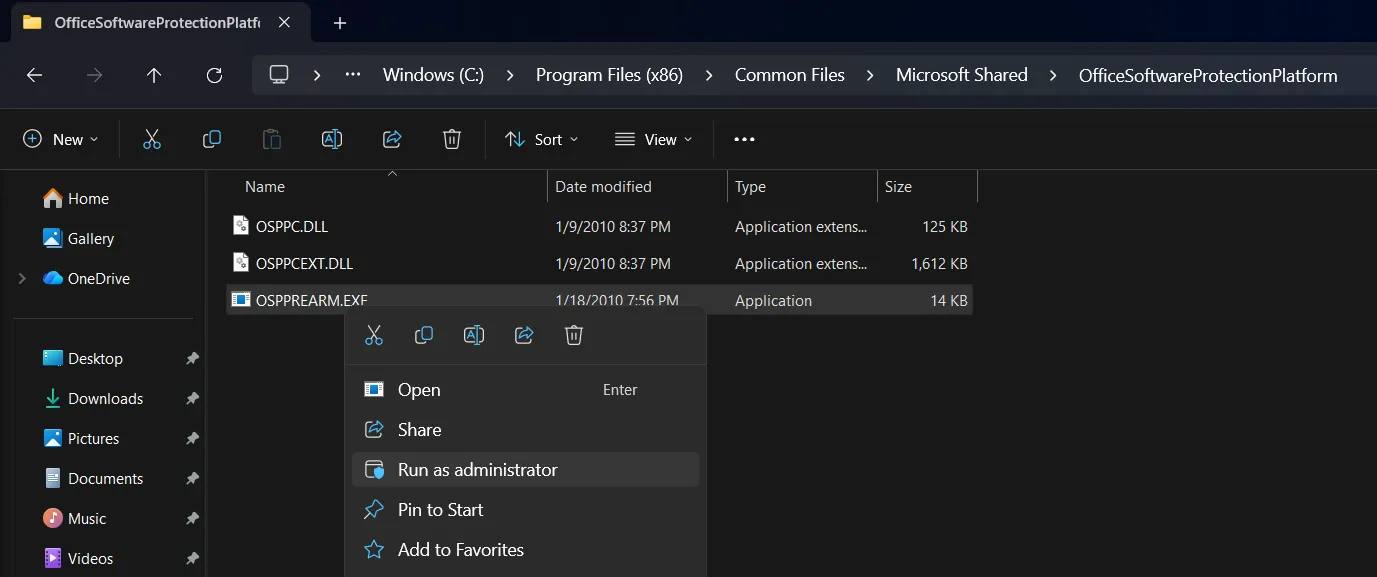Image resolution: width=1377 pixels, height=577 pixels.
Task: Choose Share in the context menu
Action: [525, 430]
